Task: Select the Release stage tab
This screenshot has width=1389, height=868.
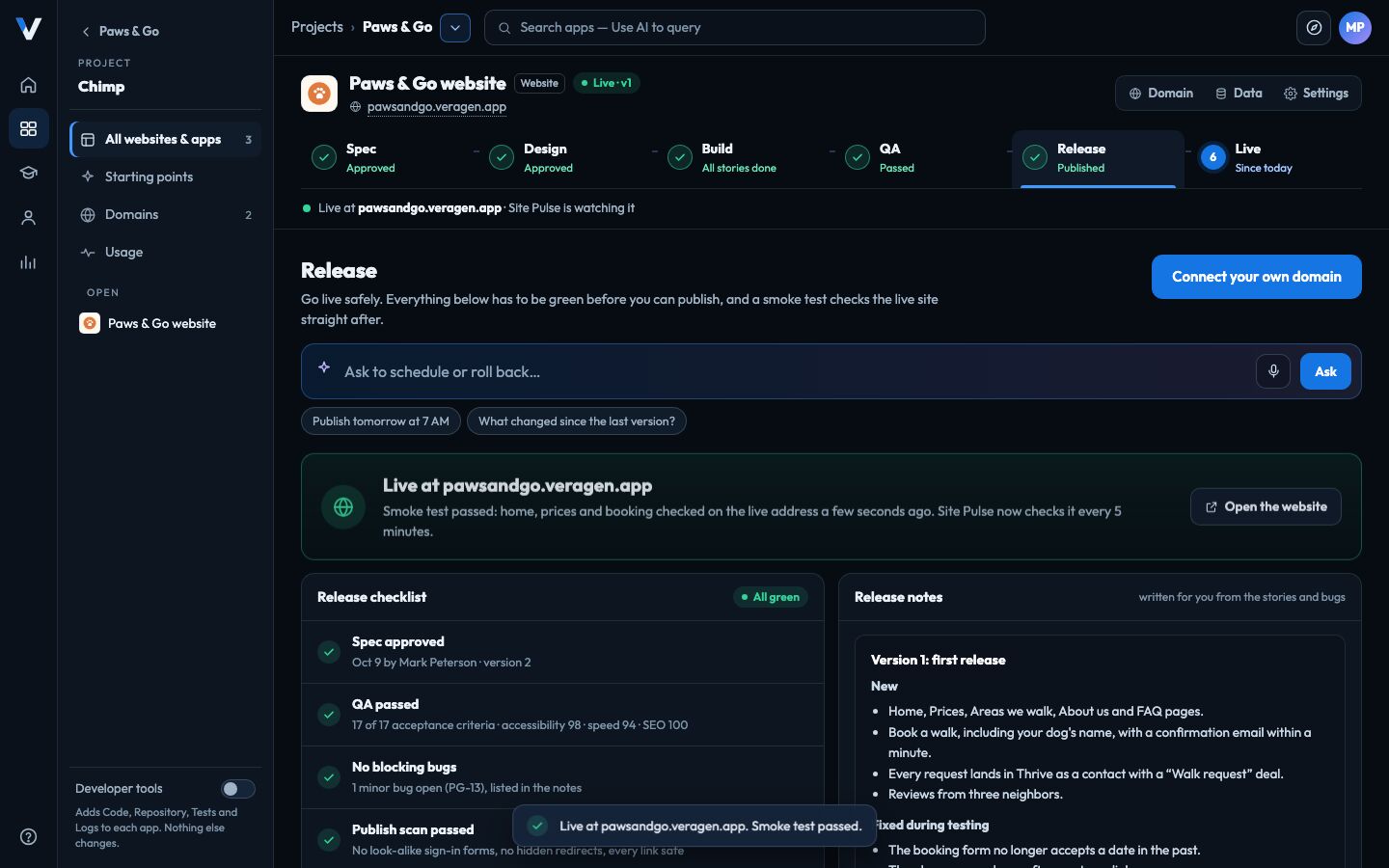Action: point(1098,158)
